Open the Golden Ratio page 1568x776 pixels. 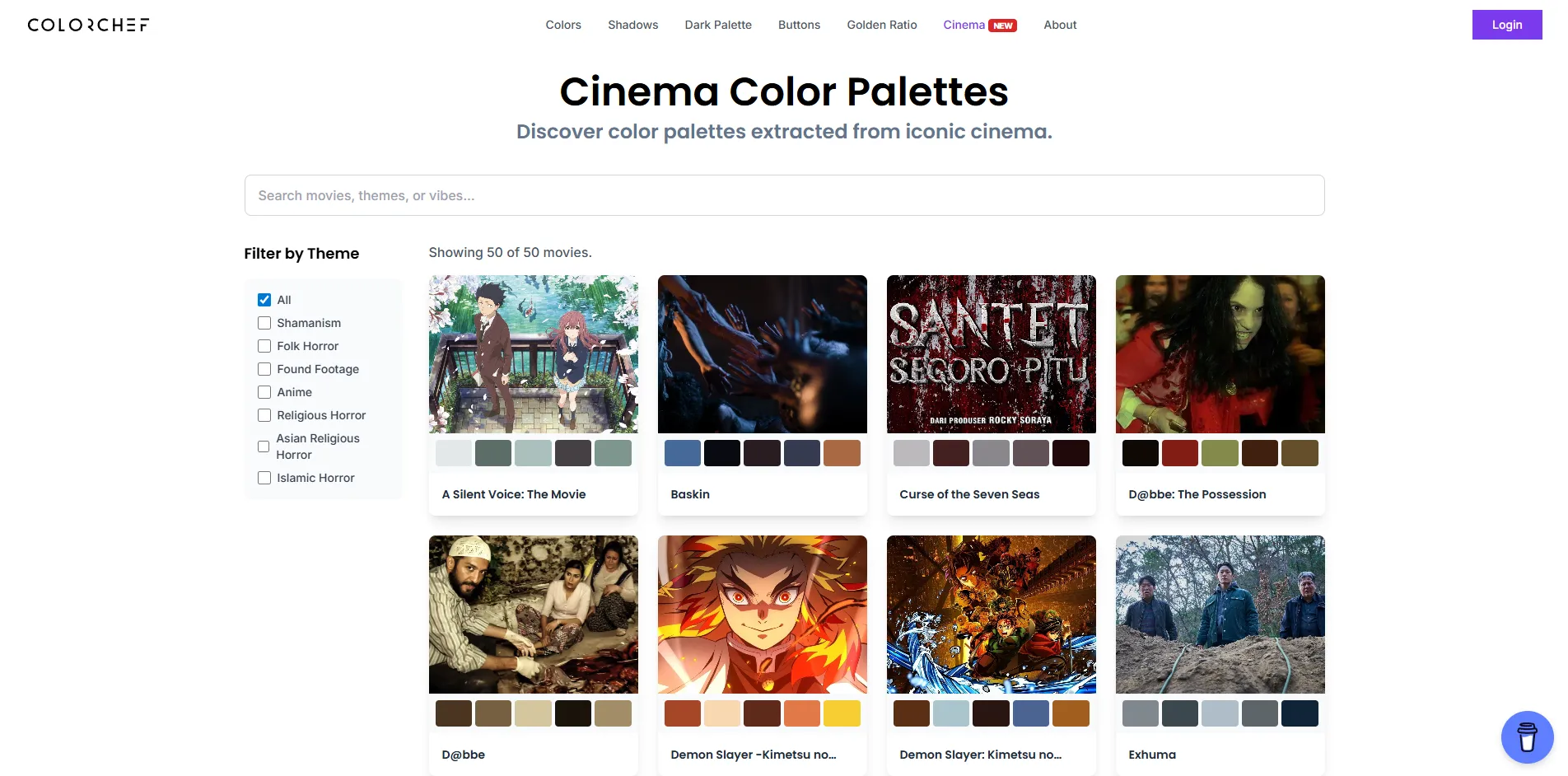[881, 25]
